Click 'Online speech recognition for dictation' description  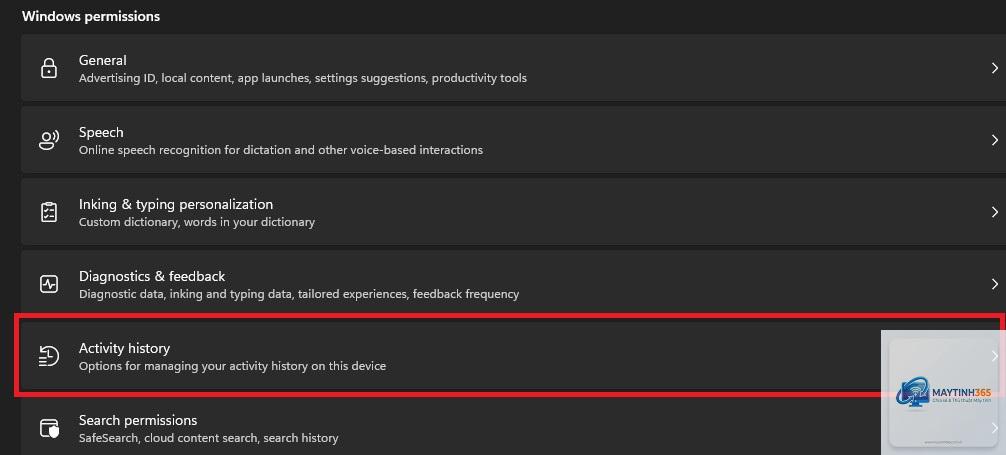[x=281, y=150]
